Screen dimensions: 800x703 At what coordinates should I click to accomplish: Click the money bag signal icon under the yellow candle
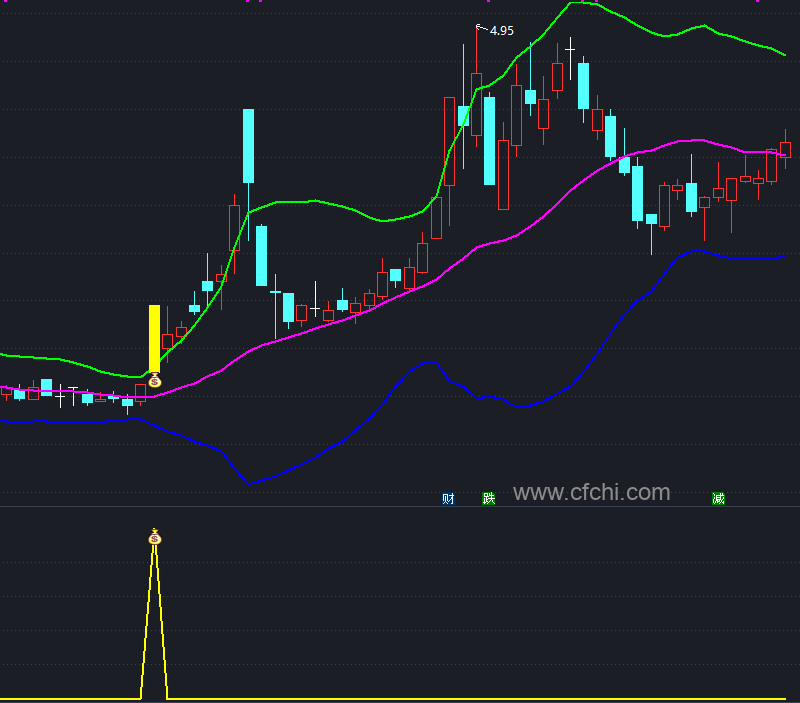point(155,381)
